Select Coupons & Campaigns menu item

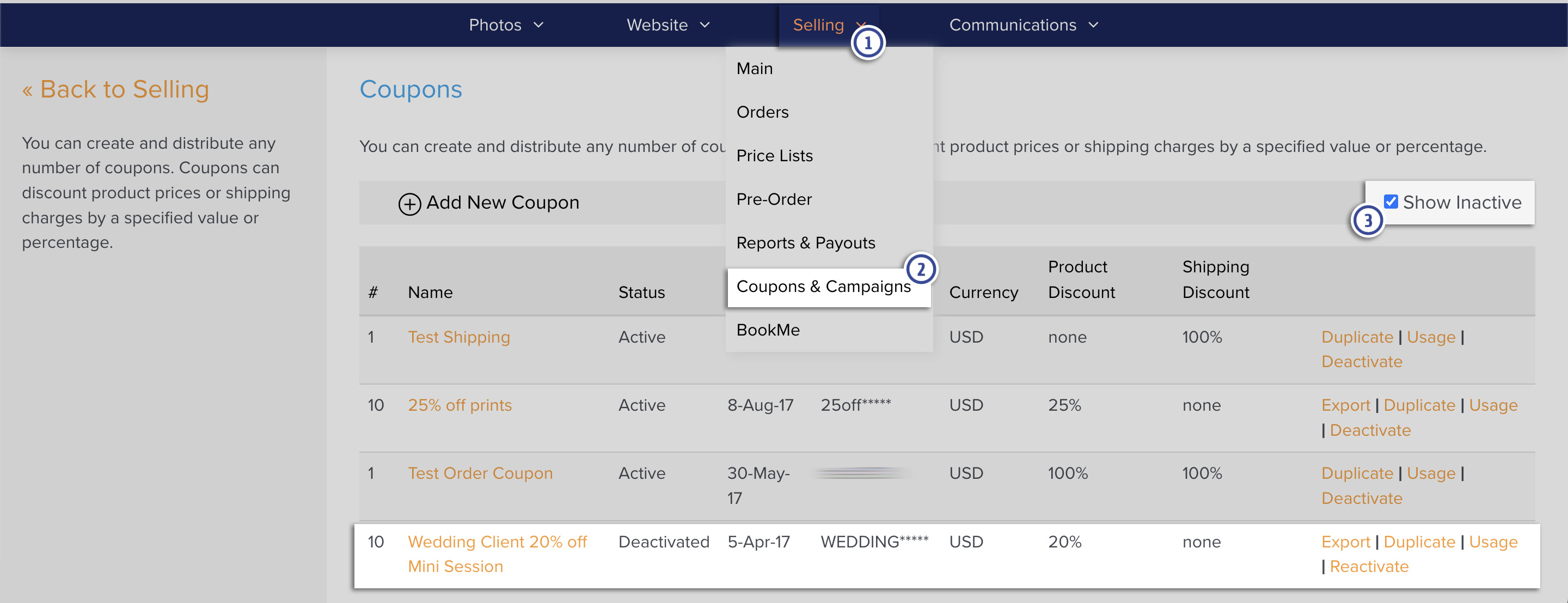point(824,287)
